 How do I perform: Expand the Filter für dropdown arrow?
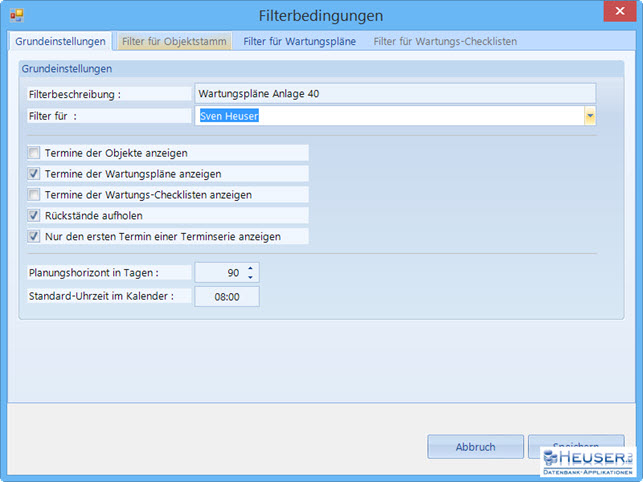point(590,116)
